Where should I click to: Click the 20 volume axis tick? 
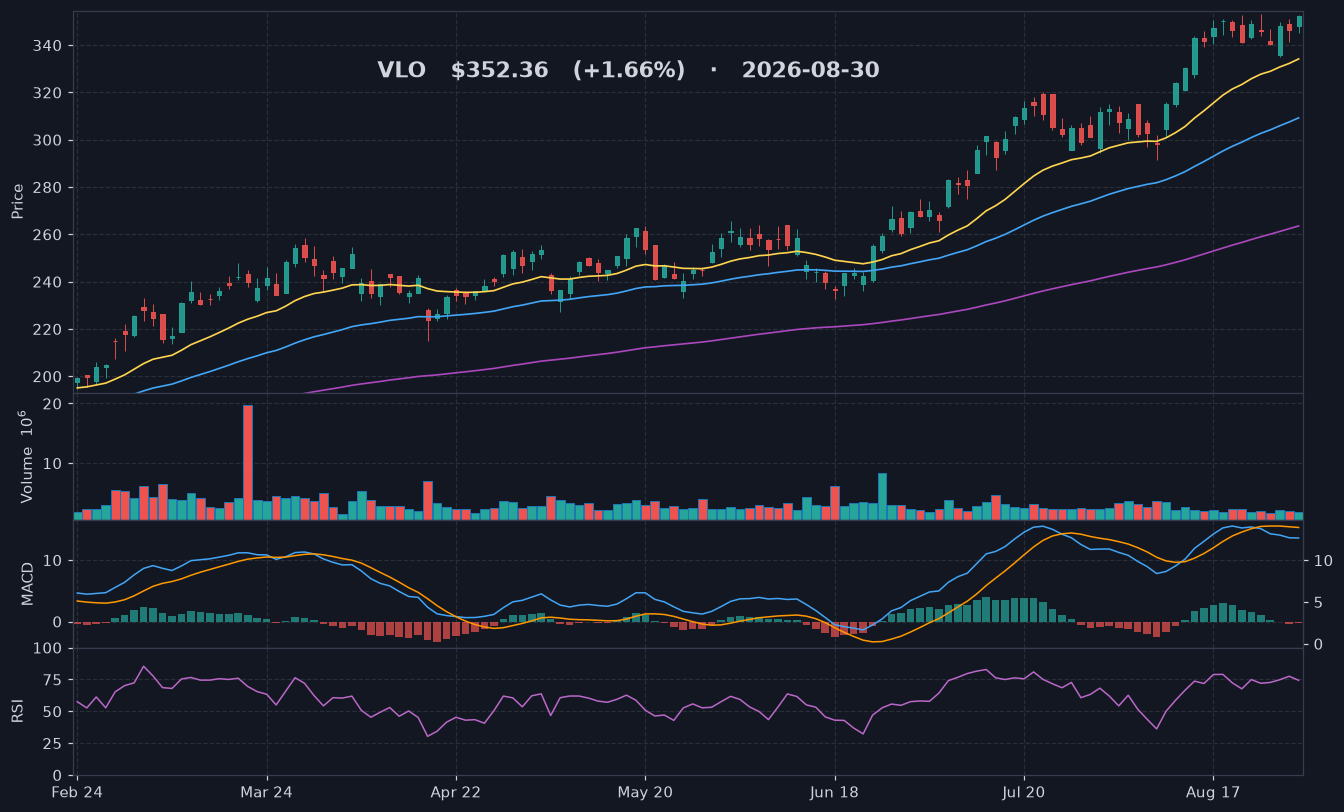(54, 404)
